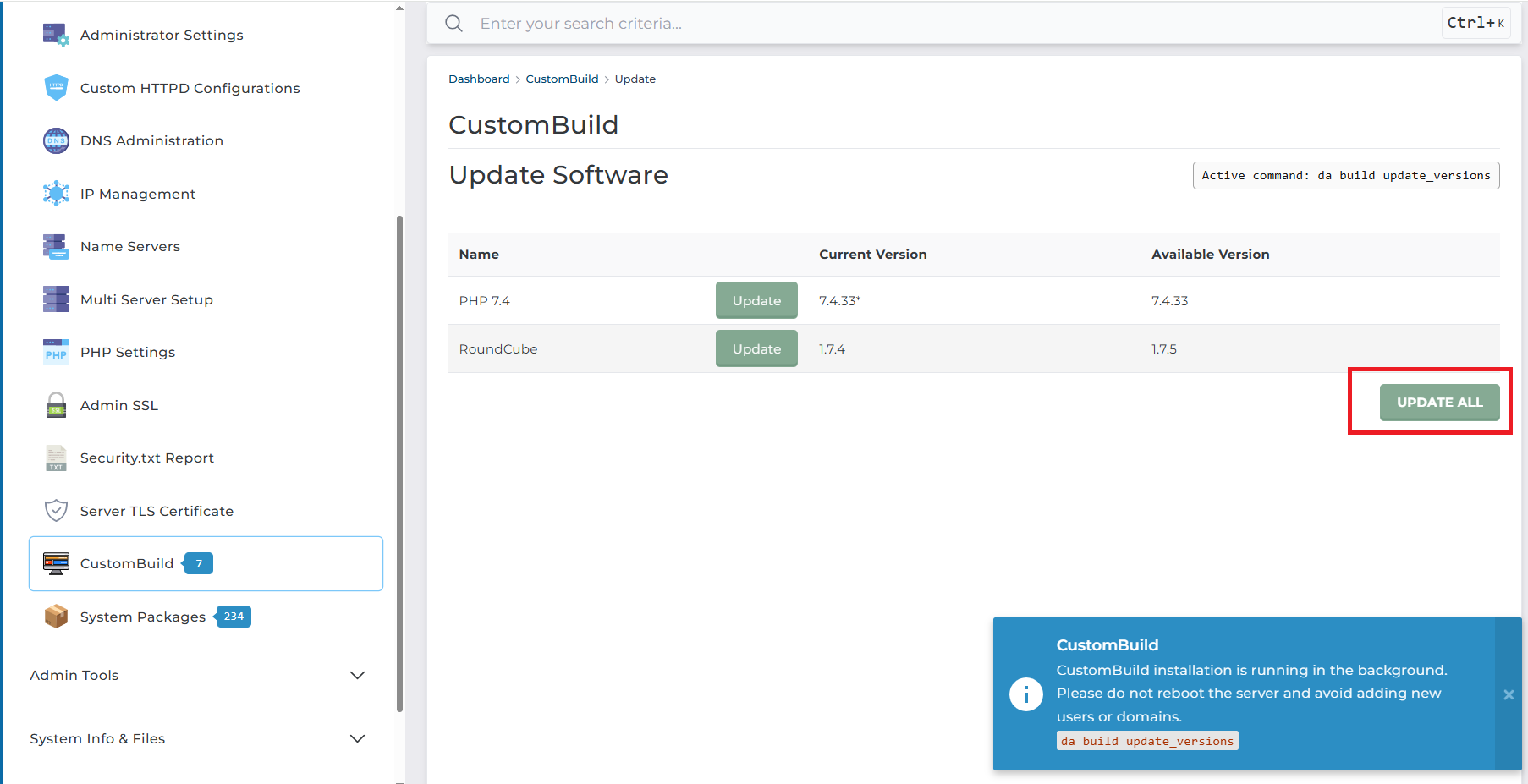Click available version 7.4.33 cell
The height and width of the screenshot is (784, 1528).
pos(1169,301)
